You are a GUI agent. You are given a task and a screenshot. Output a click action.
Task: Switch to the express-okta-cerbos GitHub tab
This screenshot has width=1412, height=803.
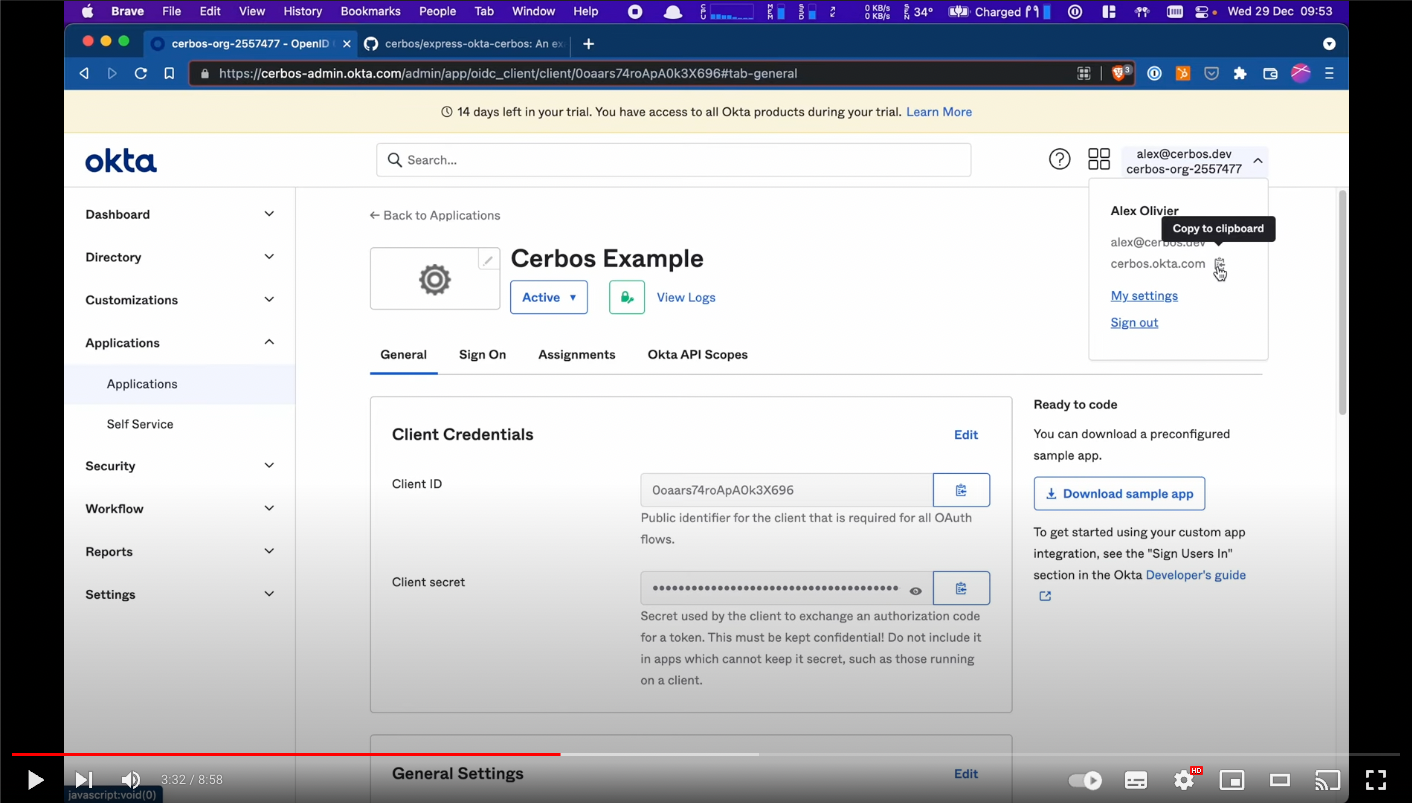463,44
